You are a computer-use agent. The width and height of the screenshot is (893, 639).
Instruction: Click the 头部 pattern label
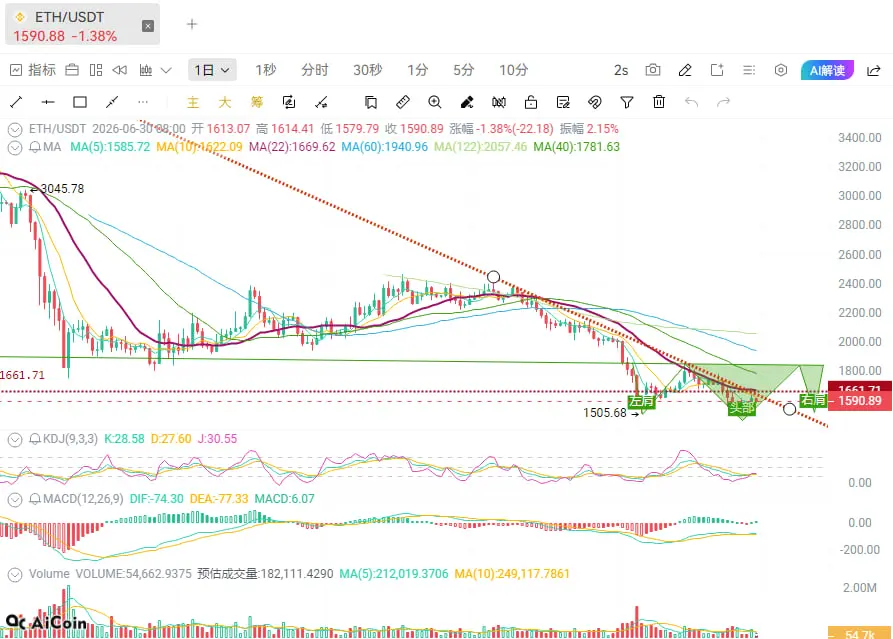tap(742, 408)
